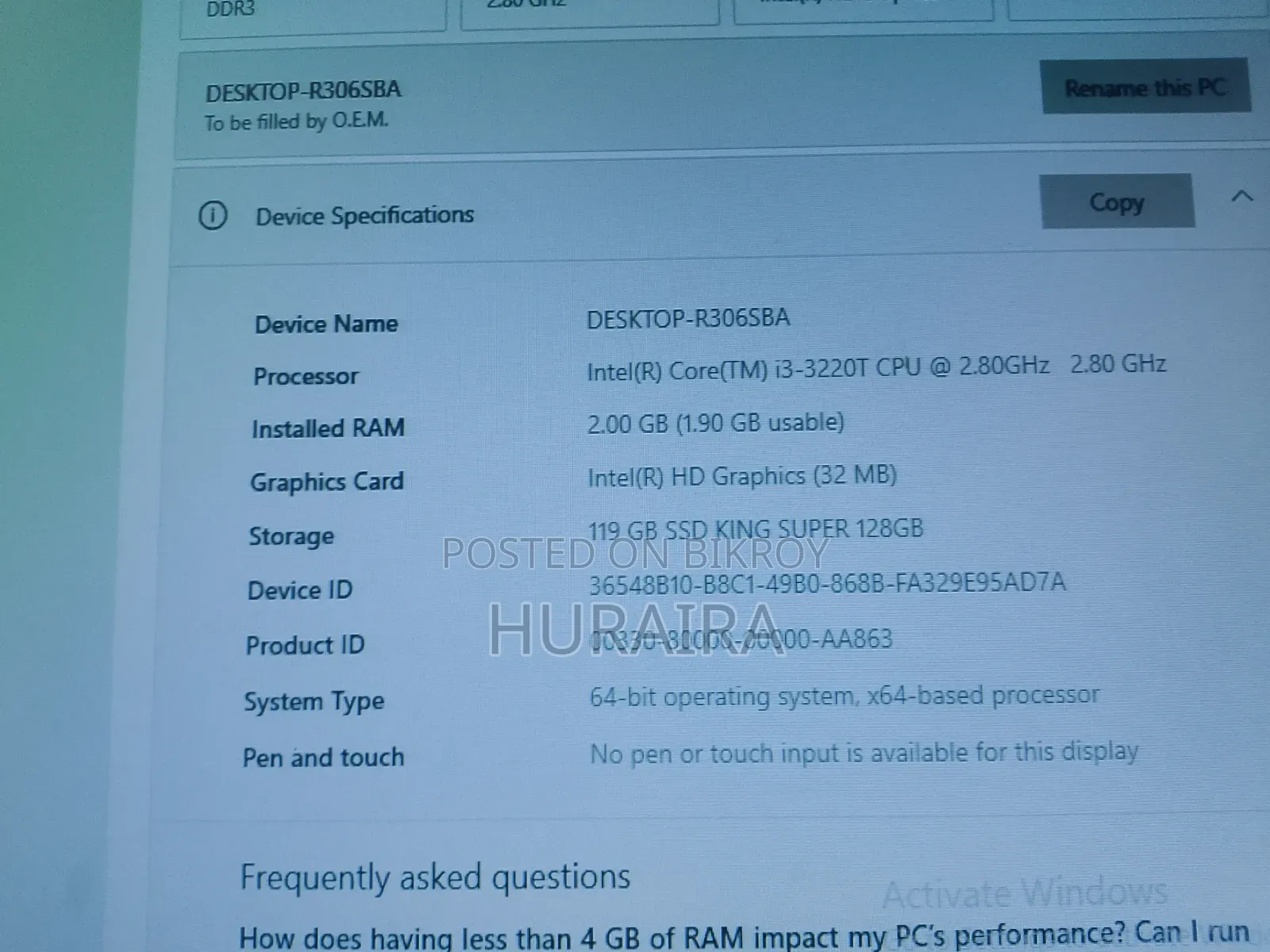Select the Device ID label
The width and height of the screenshot is (1270, 952).
point(299,589)
